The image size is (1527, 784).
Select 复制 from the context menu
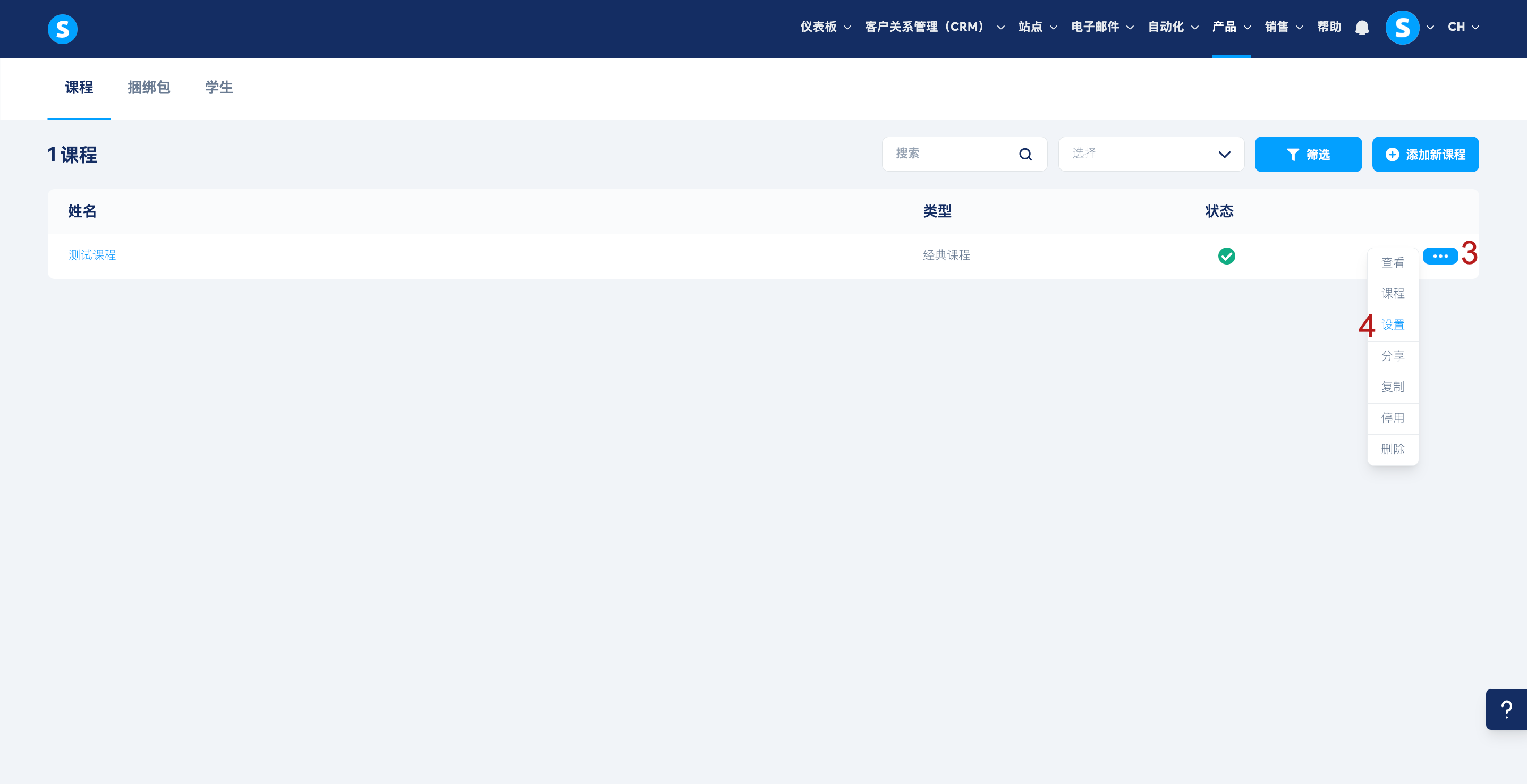tap(1393, 387)
